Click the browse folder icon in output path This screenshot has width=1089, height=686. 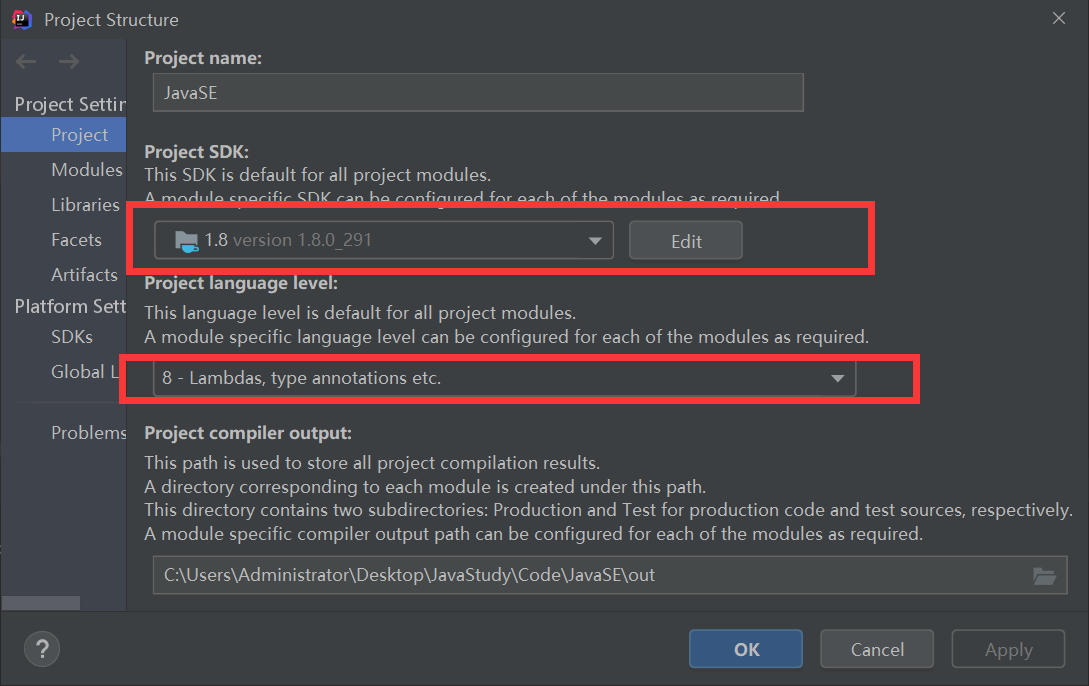point(1044,575)
